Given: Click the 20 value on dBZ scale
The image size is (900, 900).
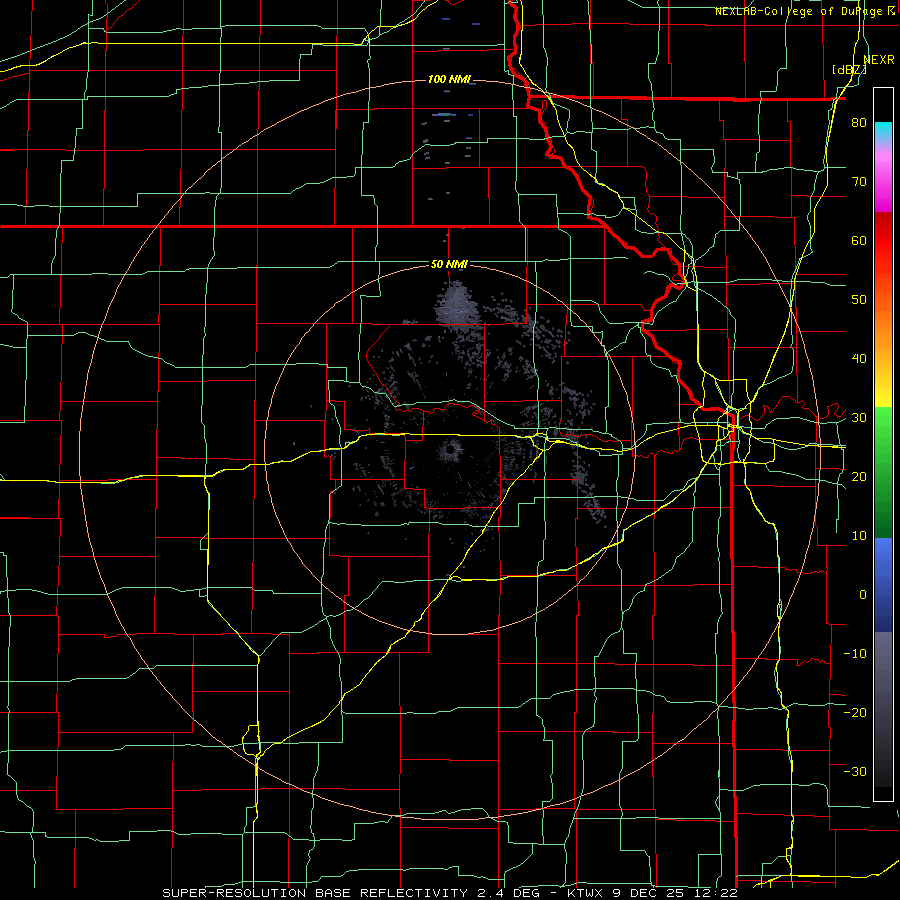Looking at the screenshot, I should (x=859, y=477).
